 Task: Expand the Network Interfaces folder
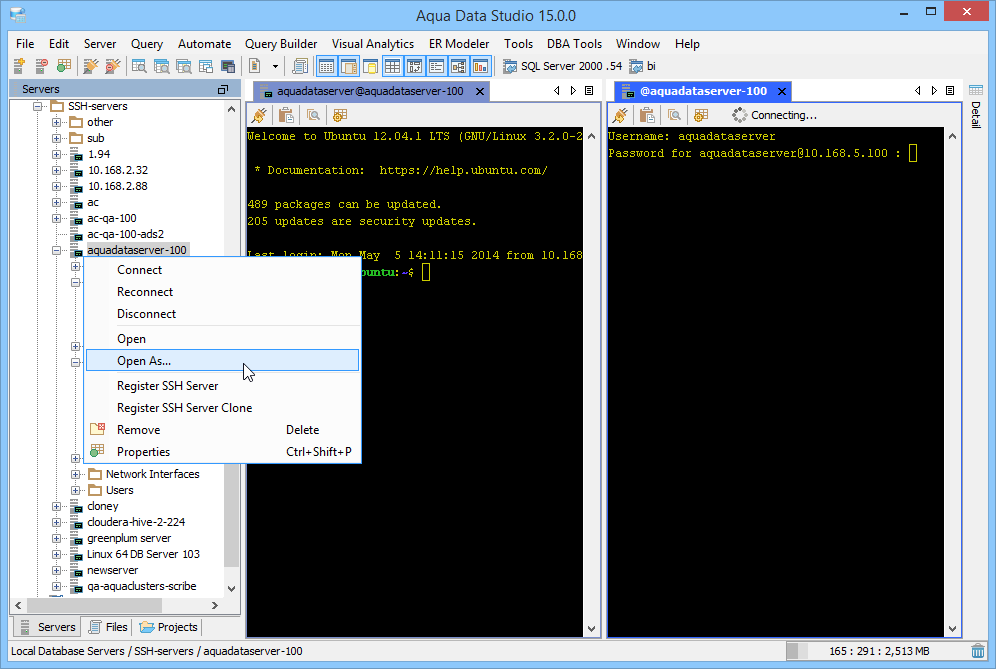75,474
